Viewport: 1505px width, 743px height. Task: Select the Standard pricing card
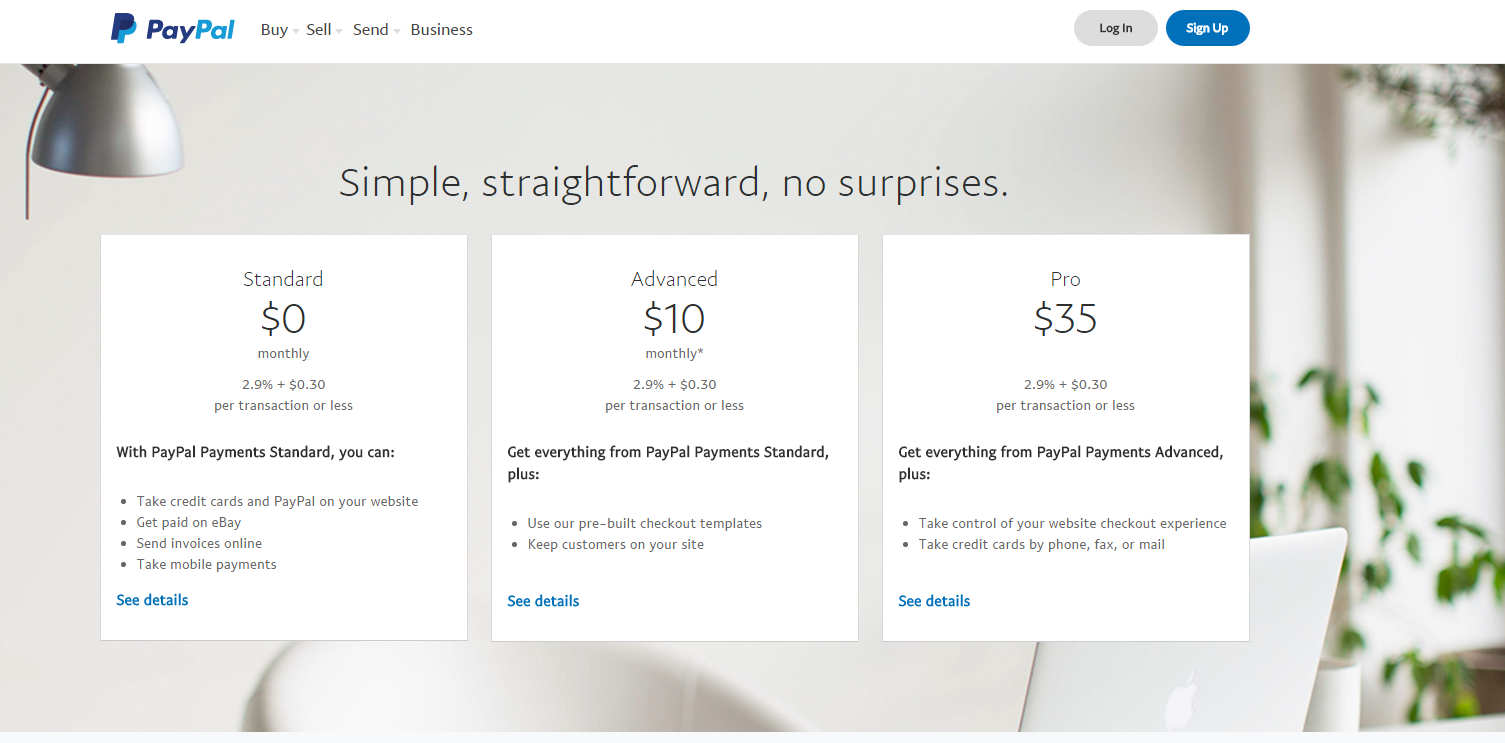tap(283, 437)
